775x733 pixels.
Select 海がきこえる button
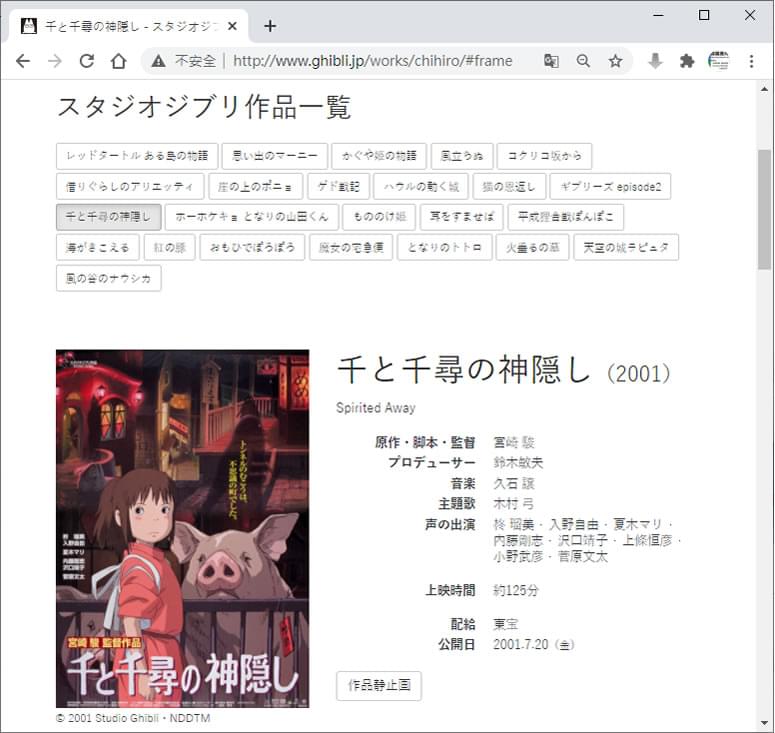click(x=98, y=247)
